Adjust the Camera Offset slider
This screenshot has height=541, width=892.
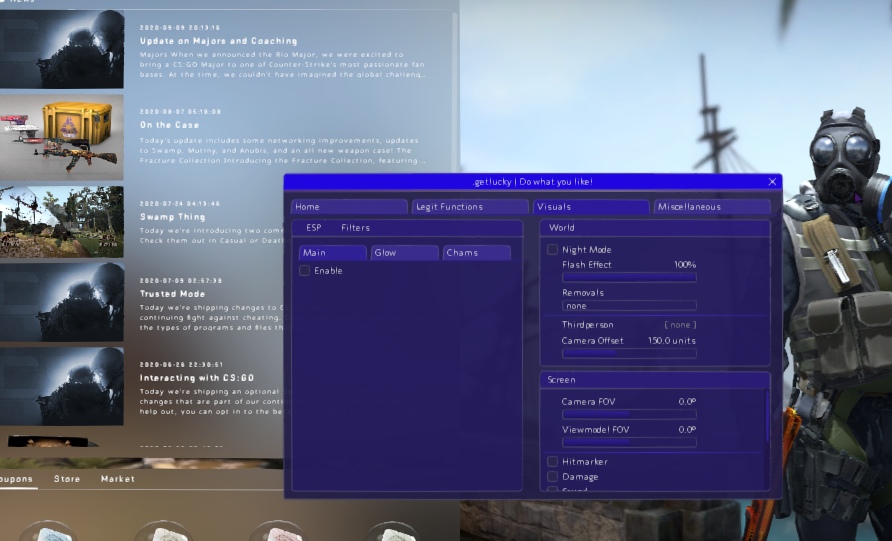pyautogui.click(x=629, y=353)
